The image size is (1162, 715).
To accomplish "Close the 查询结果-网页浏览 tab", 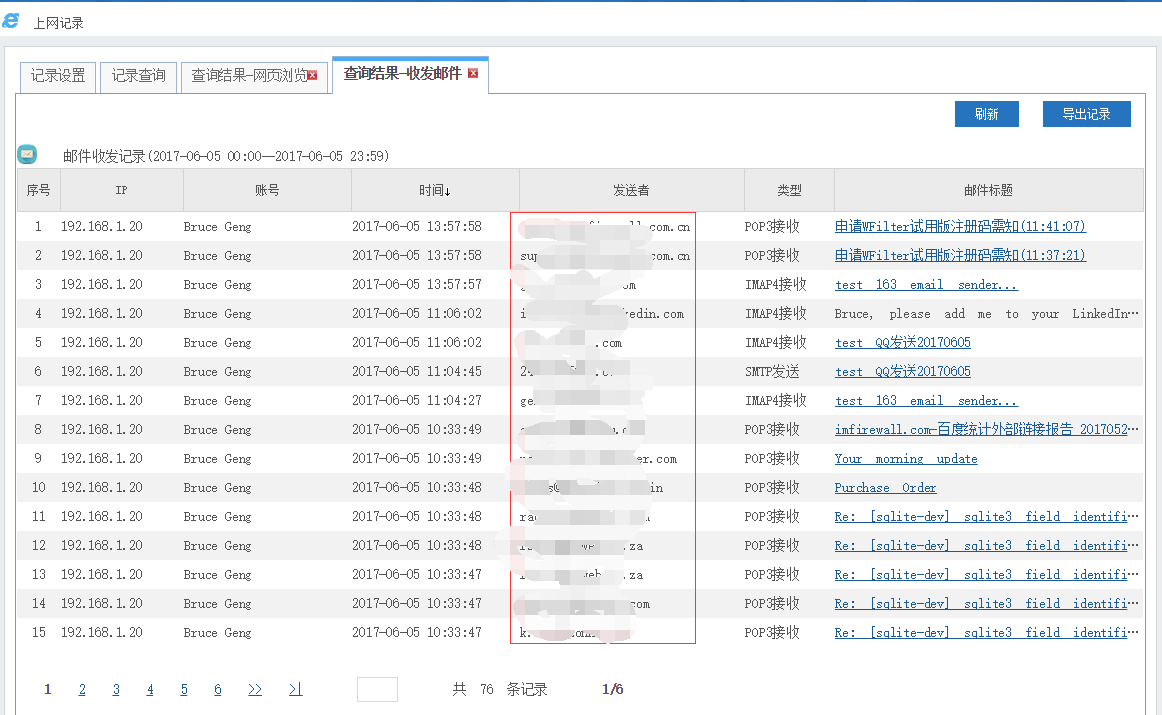I will click(x=312, y=75).
